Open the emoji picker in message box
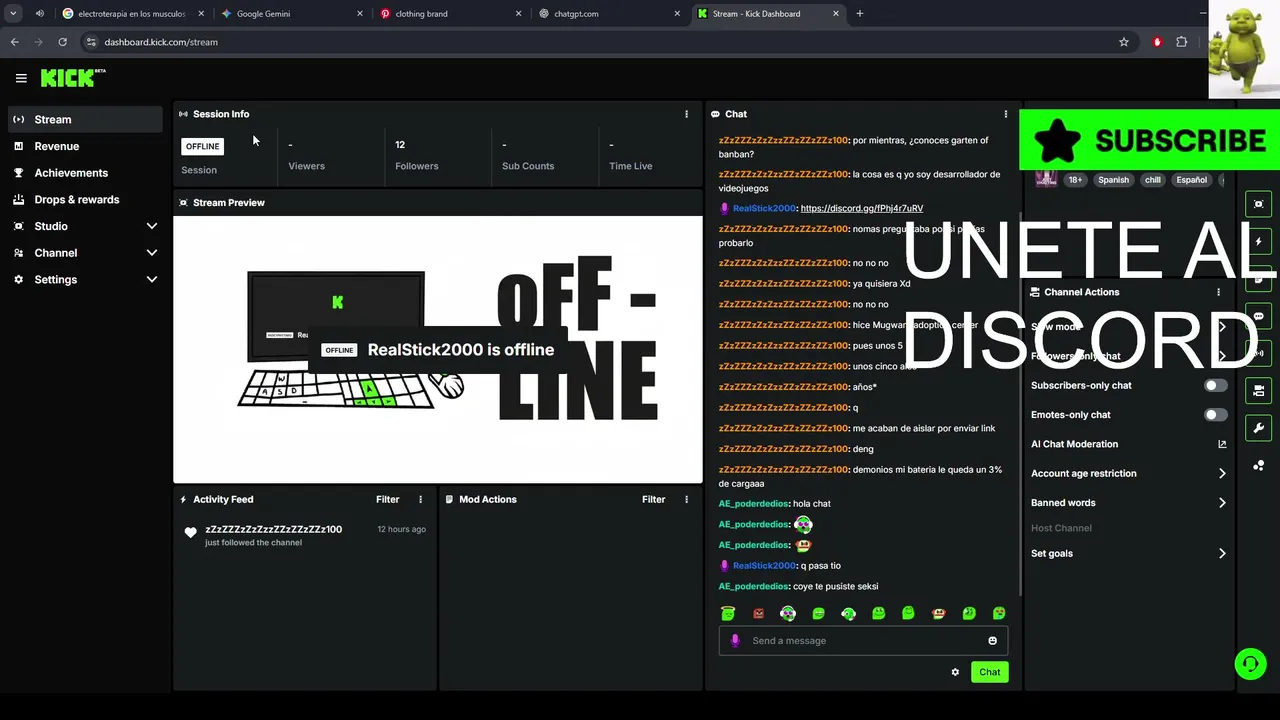Viewport: 1280px width, 720px height. (x=992, y=641)
